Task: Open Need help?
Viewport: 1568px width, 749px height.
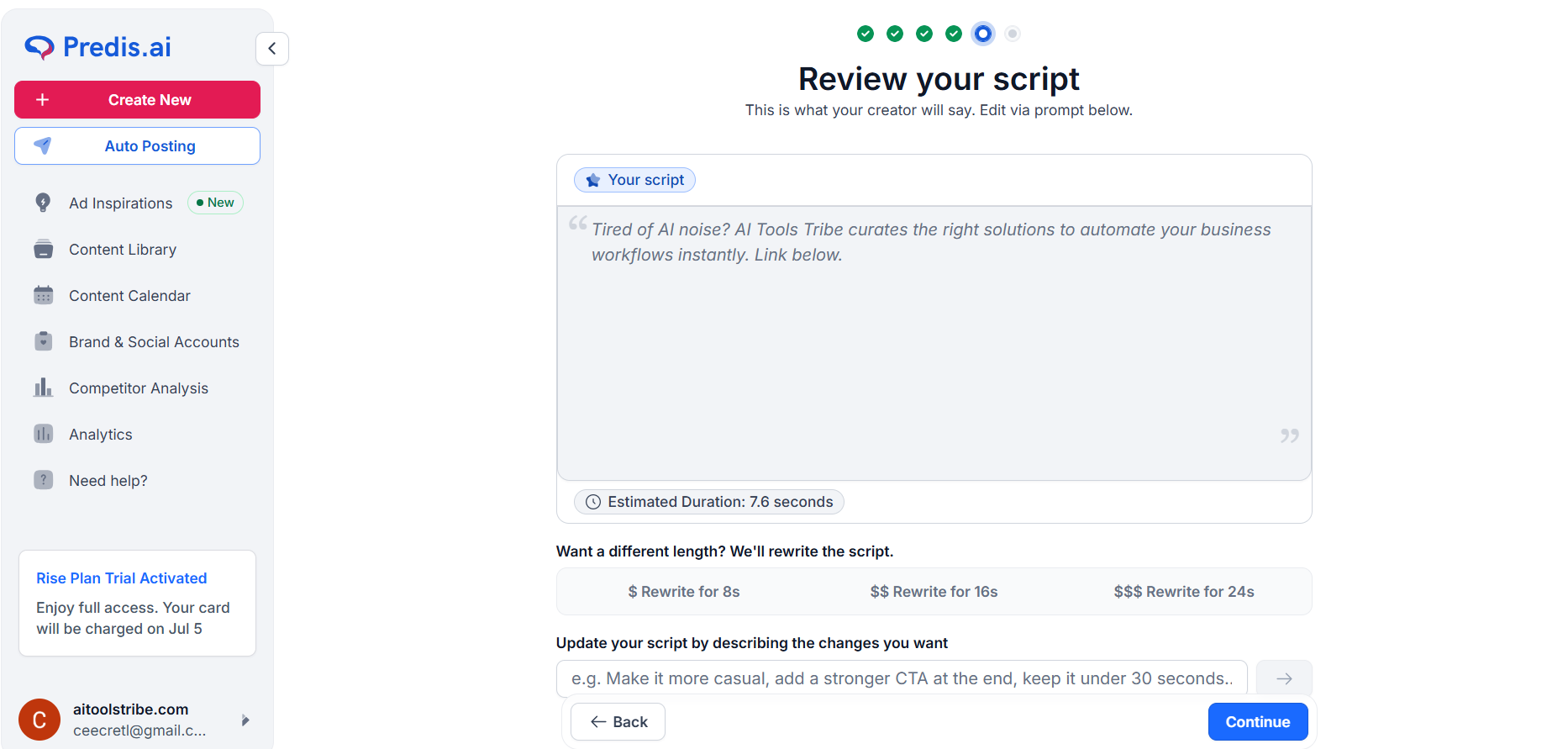Action: 108,481
